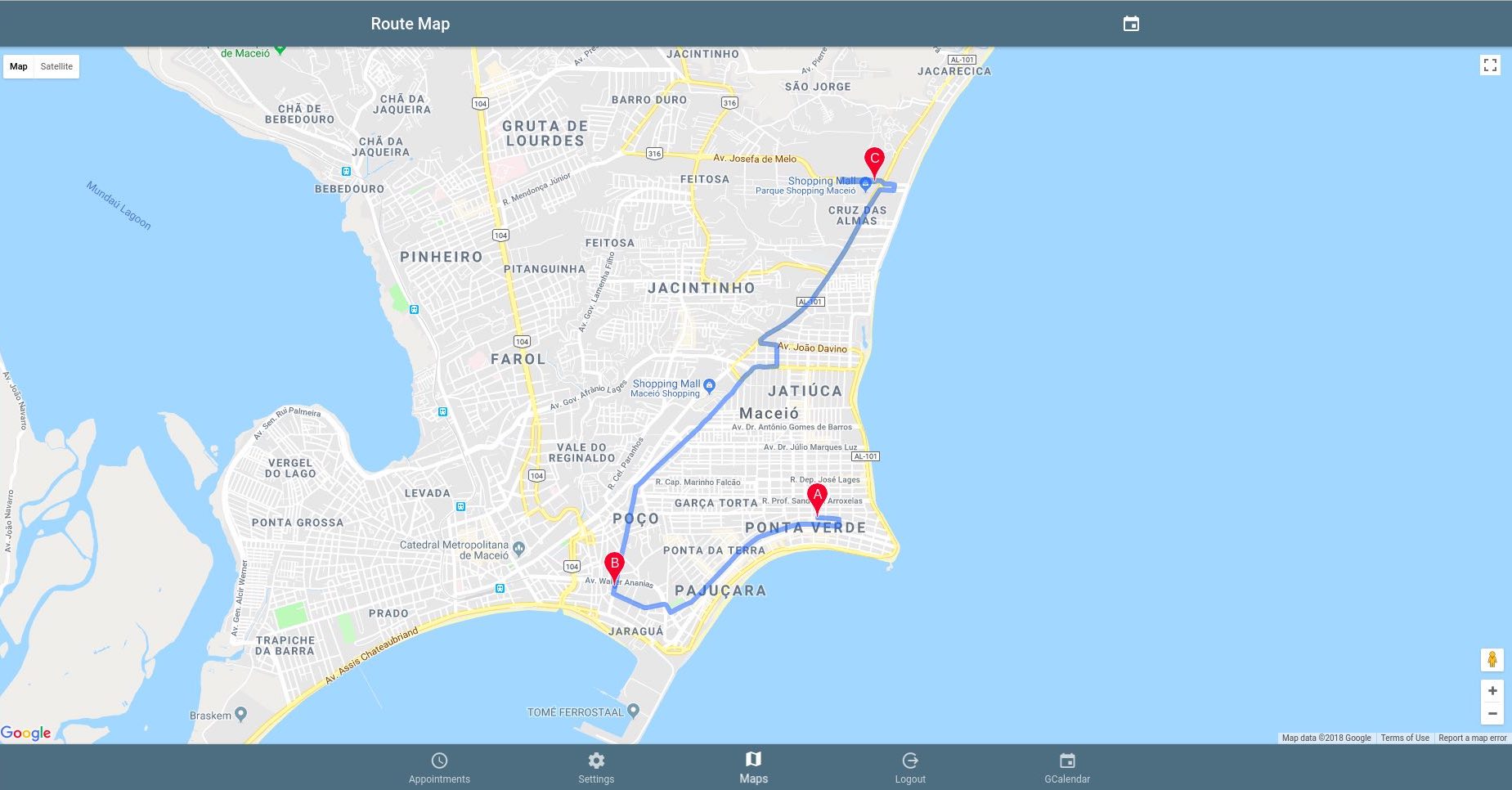Image resolution: width=1512 pixels, height=790 pixels.
Task: Click Av. João Davino street label
Action: pyautogui.click(x=812, y=347)
